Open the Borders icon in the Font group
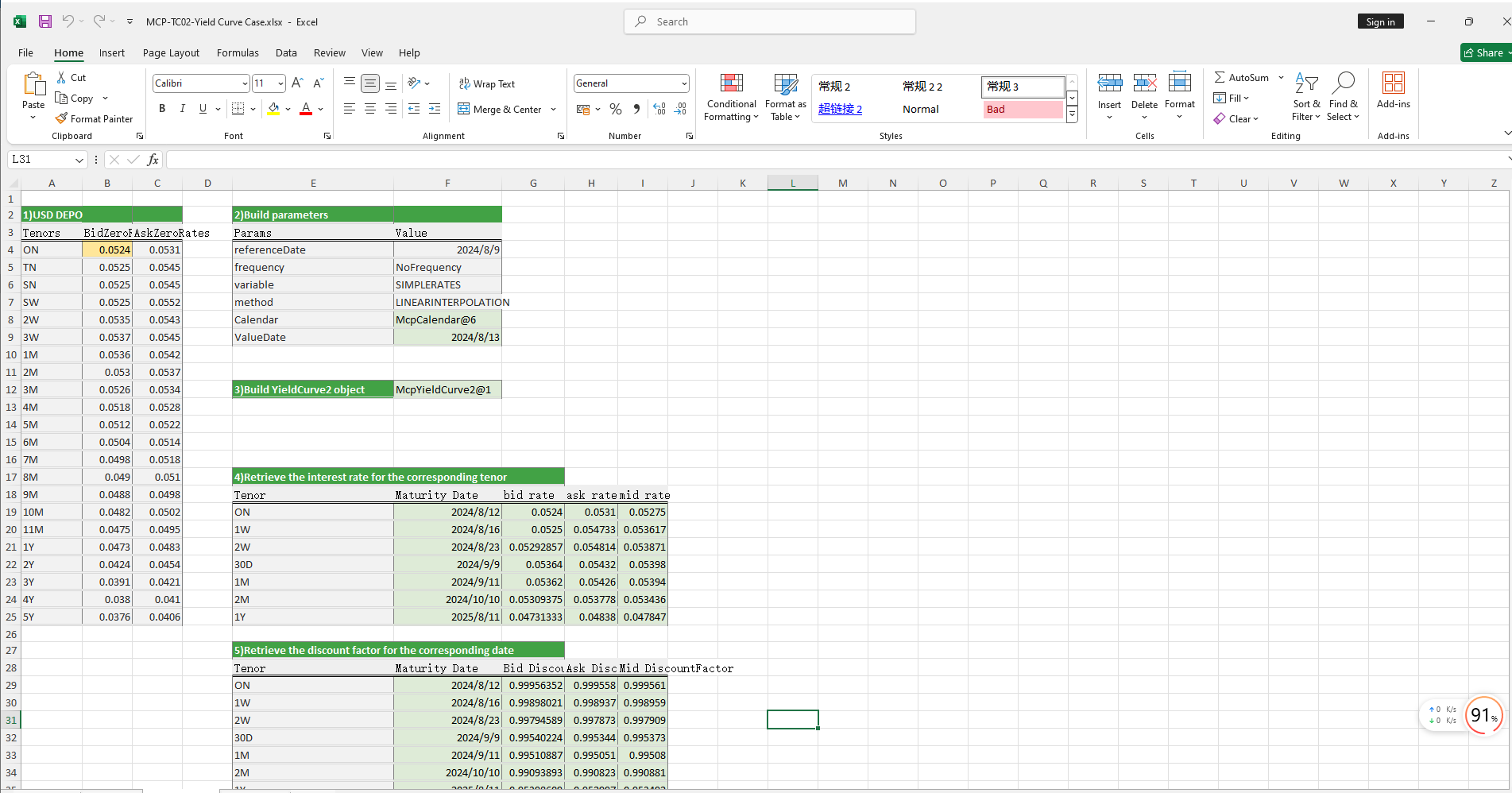1512x793 pixels. 238,109
